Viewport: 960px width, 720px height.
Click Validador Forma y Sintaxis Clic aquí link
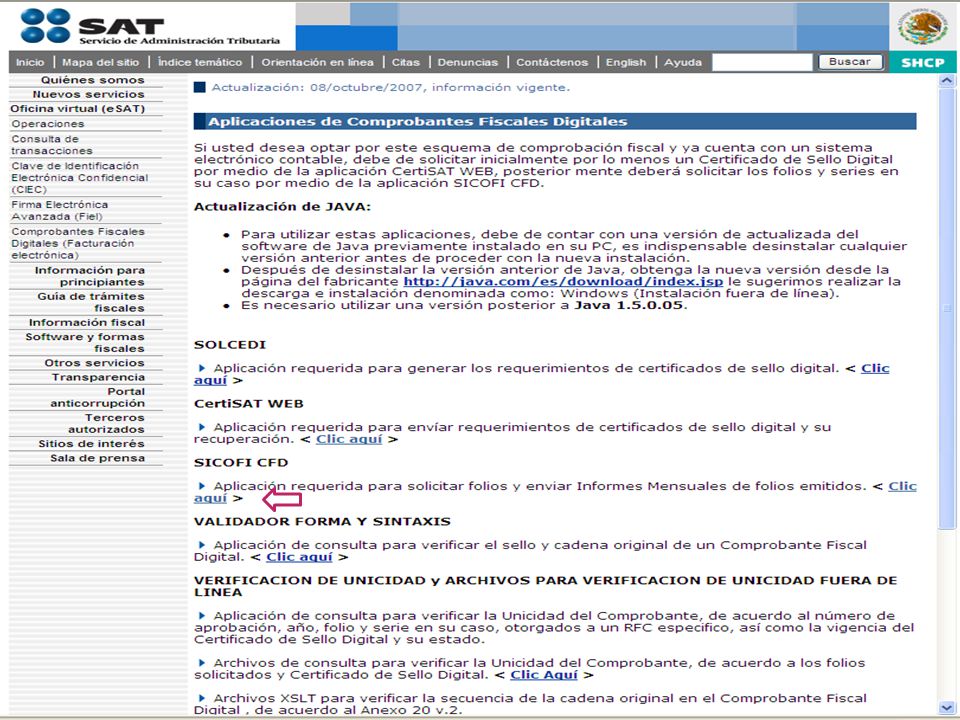pyautogui.click(x=299, y=557)
